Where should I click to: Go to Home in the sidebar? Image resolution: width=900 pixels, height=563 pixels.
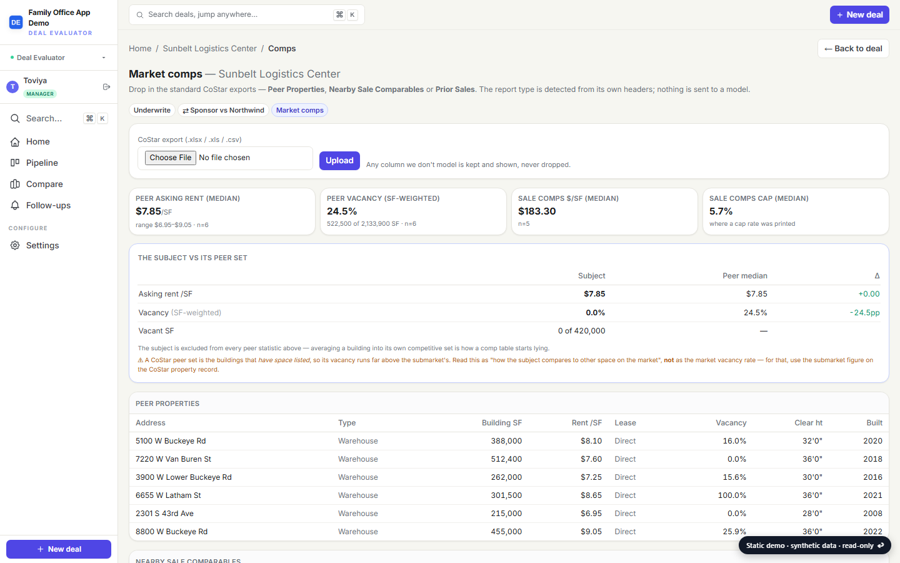[58, 142]
